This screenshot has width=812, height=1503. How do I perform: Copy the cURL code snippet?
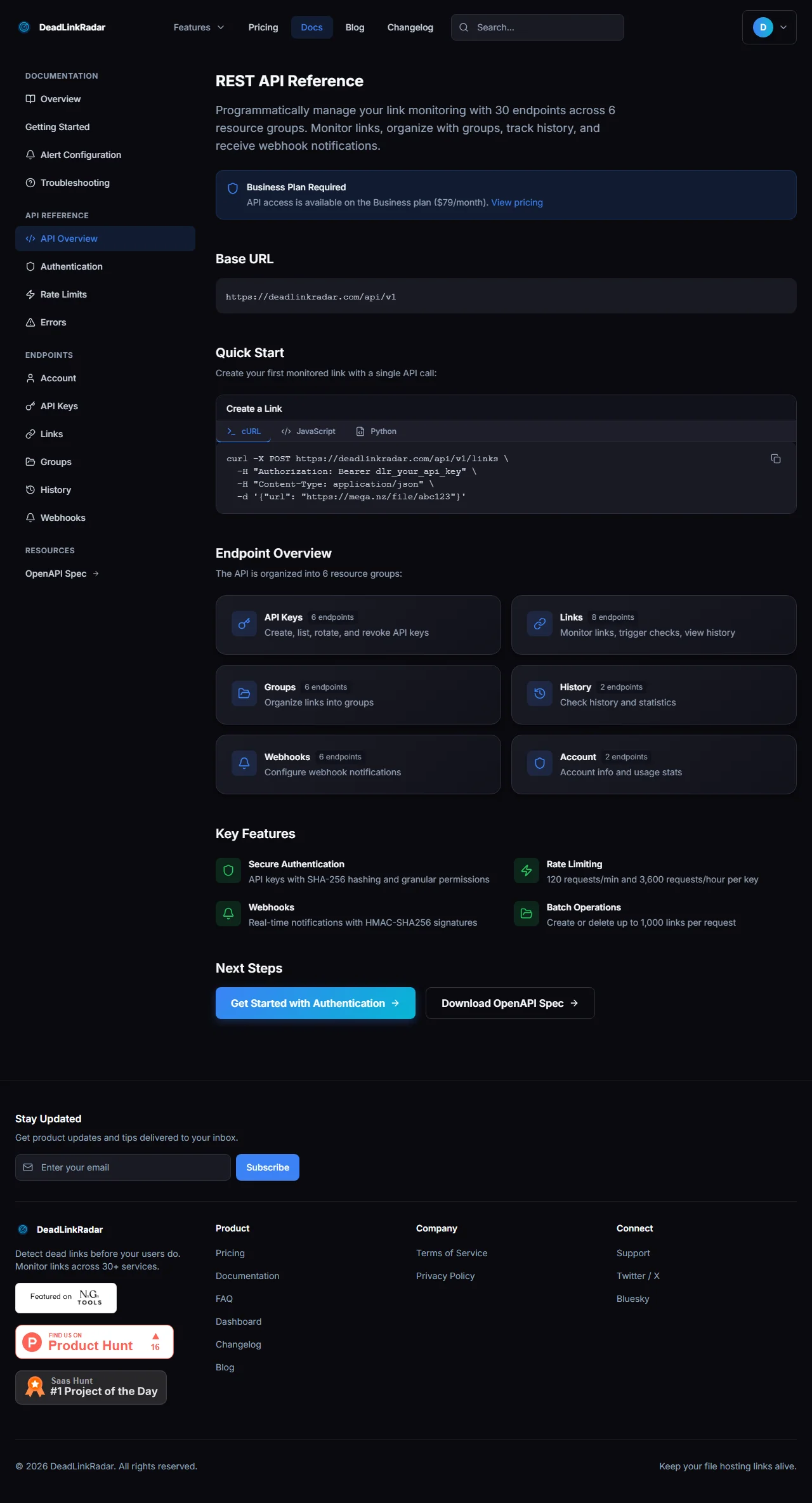[775, 459]
